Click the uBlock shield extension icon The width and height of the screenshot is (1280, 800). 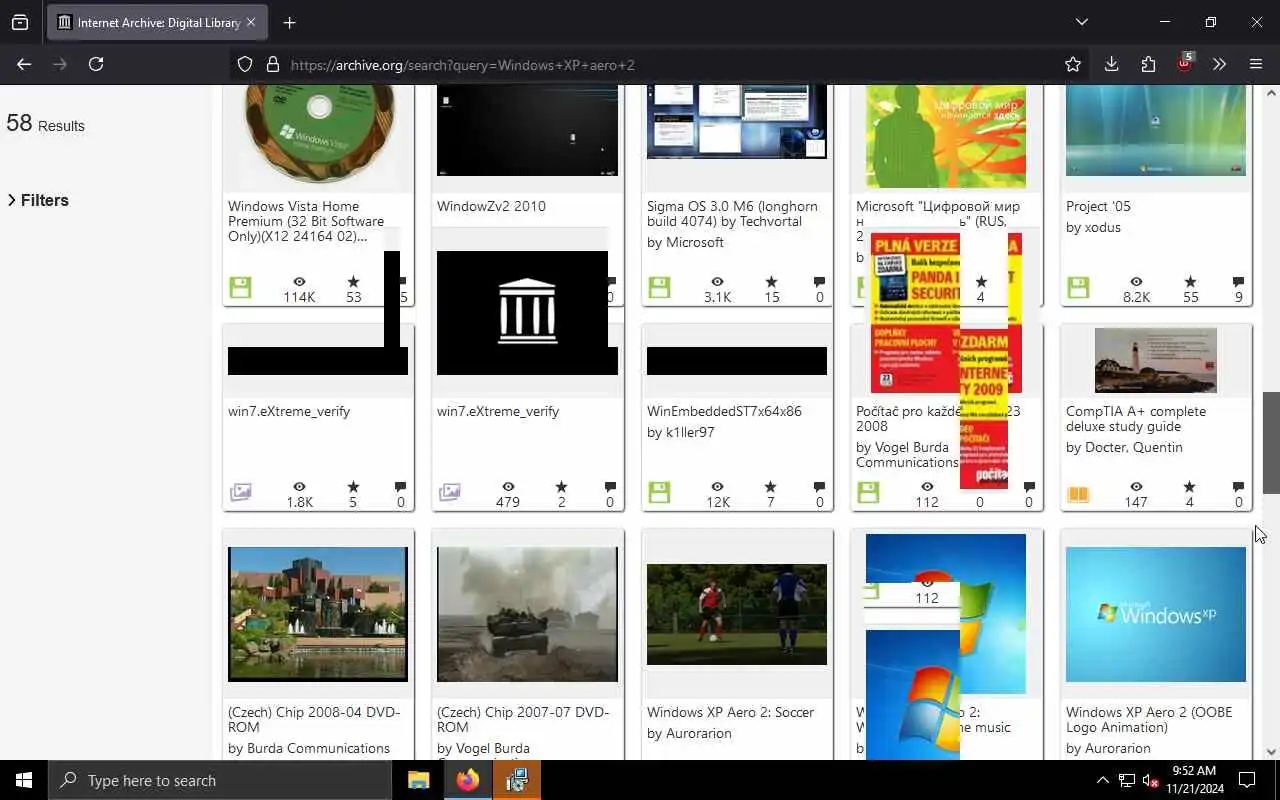pyautogui.click(x=1184, y=64)
